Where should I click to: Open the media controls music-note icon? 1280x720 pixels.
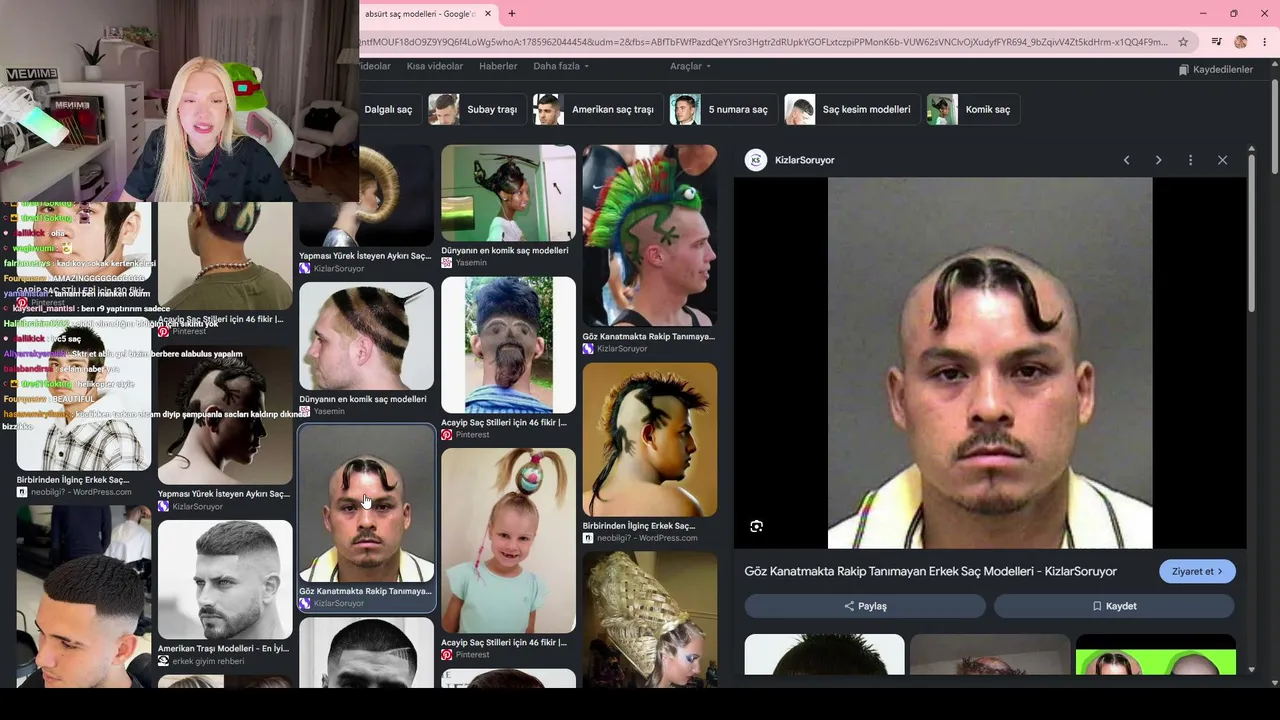coord(1216,42)
